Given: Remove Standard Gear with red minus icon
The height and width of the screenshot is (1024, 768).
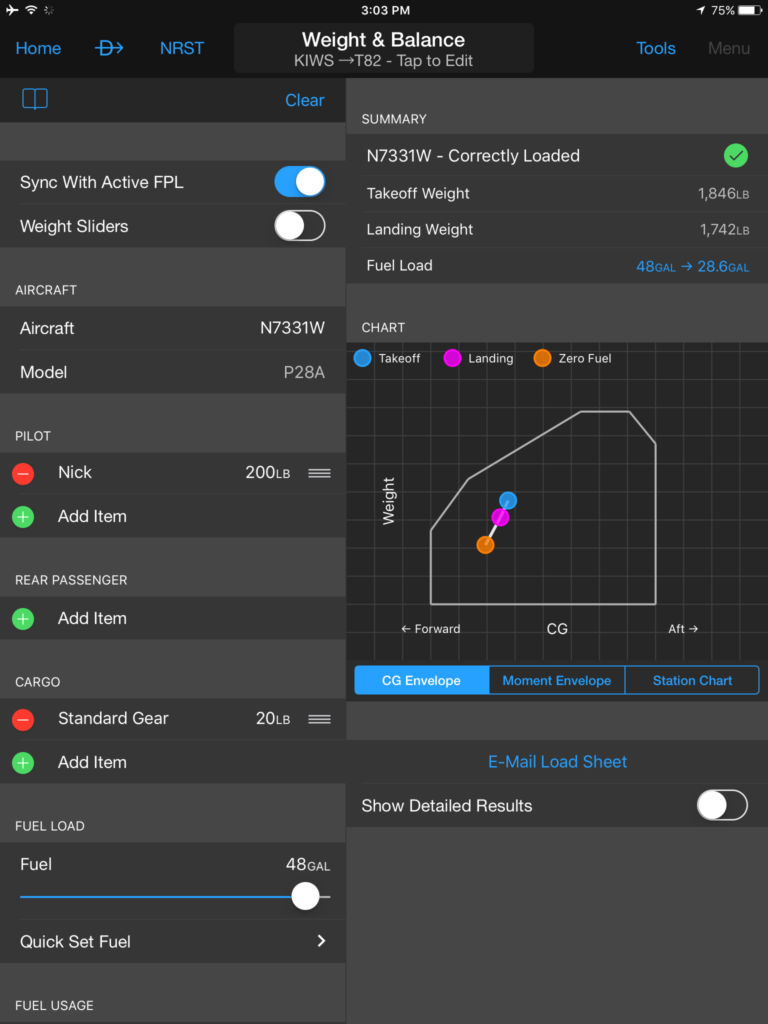Looking at the screenshot, I should (x=23, y=719).
